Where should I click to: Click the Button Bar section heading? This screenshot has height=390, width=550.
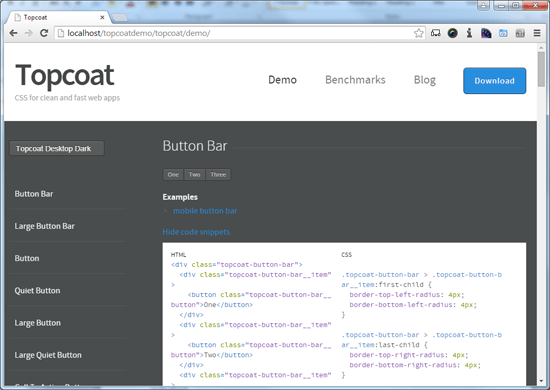(195, 146)
